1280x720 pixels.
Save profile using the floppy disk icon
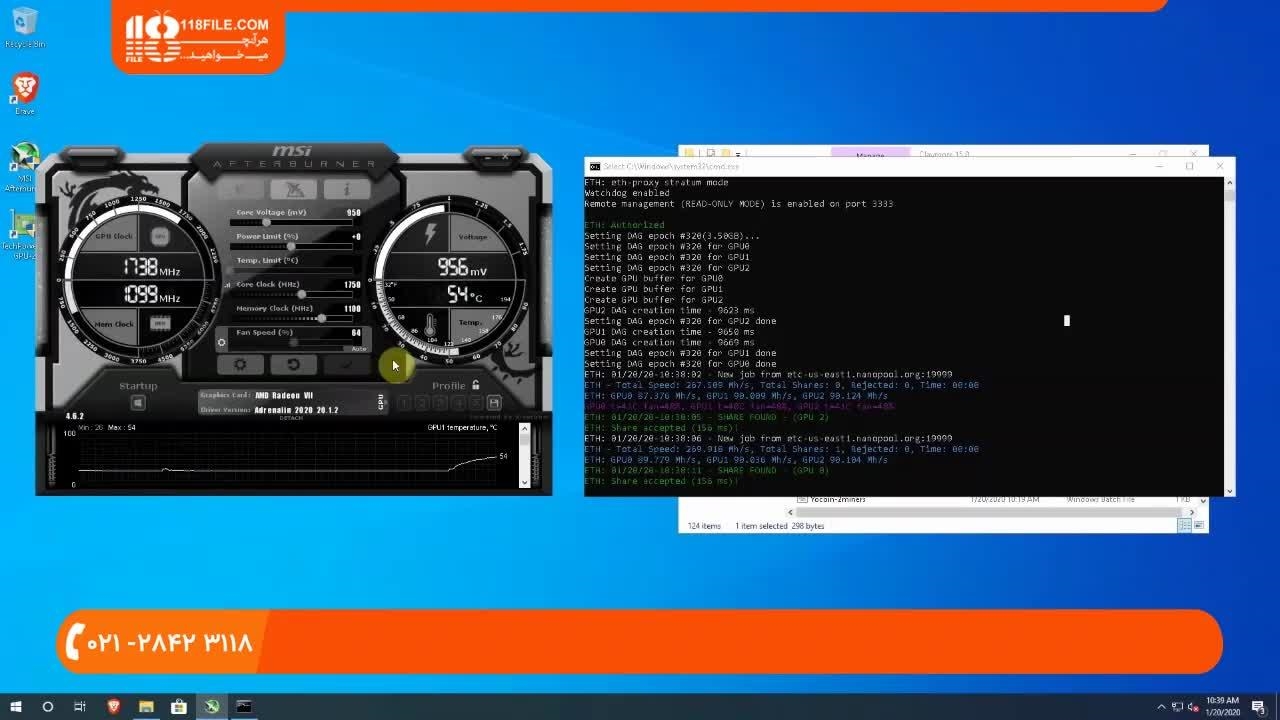pyautogui.click(x=494, y=403)
